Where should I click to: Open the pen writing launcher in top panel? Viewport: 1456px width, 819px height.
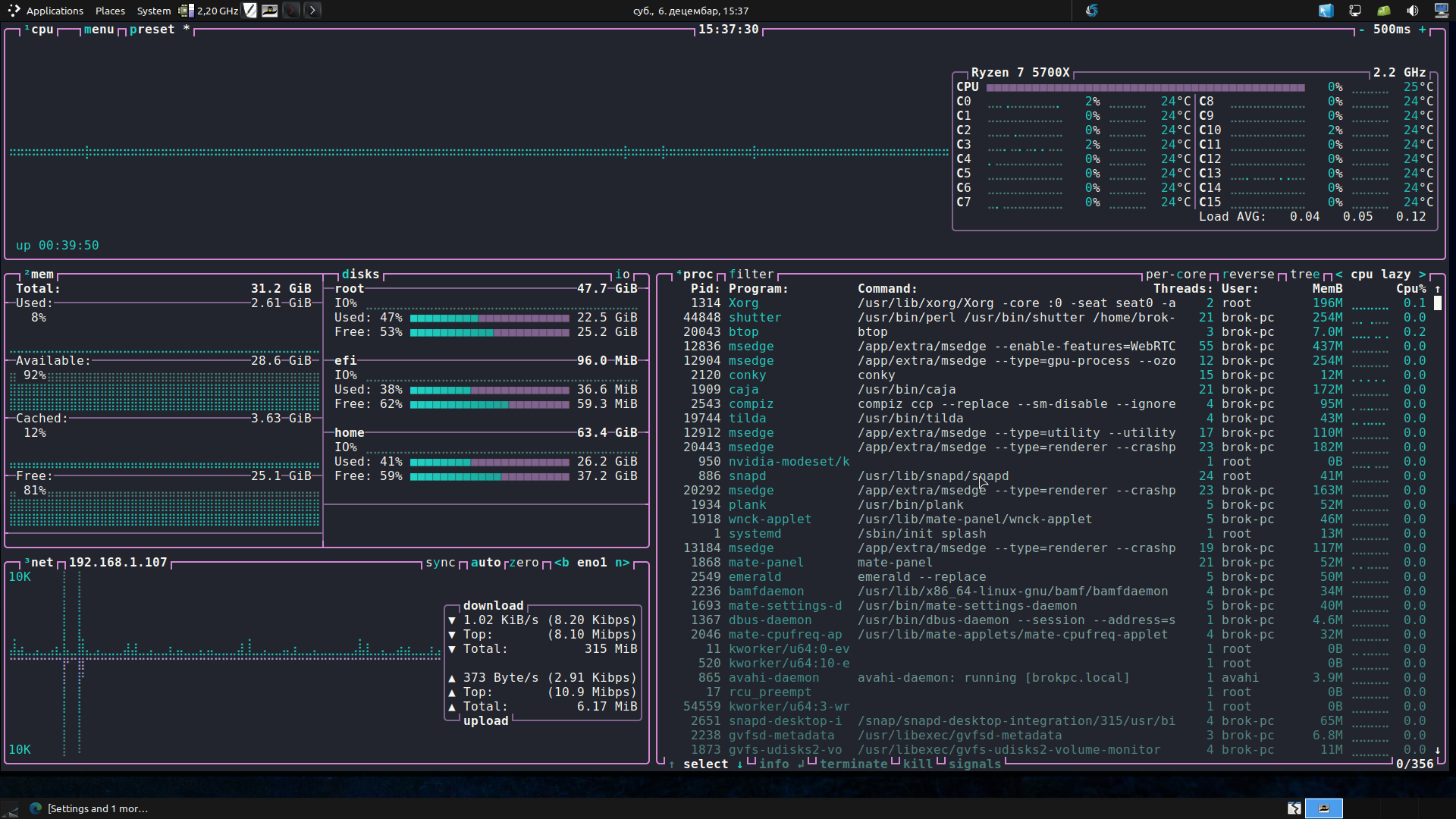pyautogui.click(x=250, y=11)
